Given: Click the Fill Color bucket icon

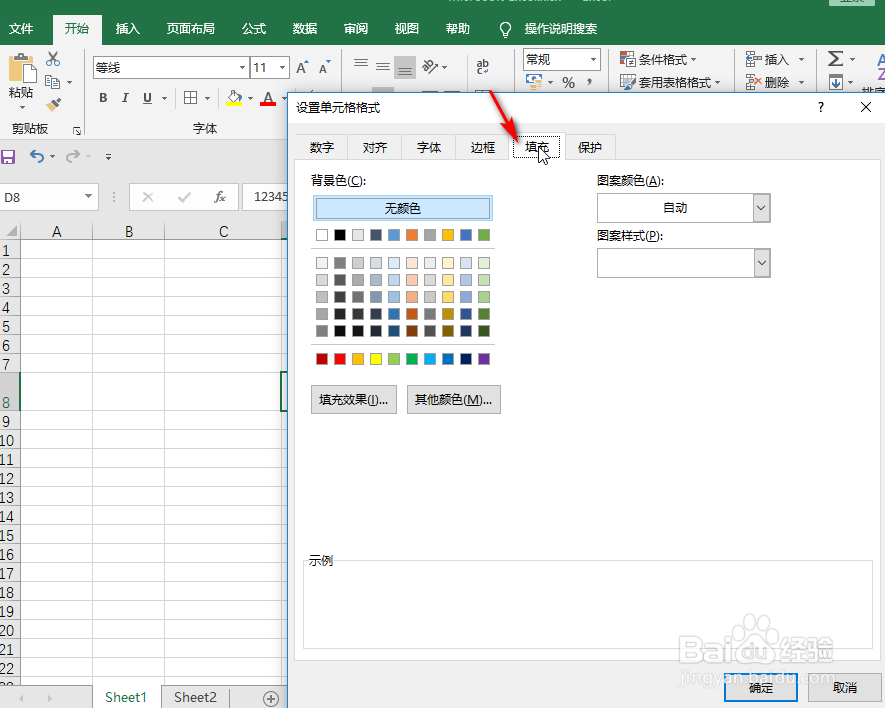Looking at the screenshot, I should coord(234,98).
